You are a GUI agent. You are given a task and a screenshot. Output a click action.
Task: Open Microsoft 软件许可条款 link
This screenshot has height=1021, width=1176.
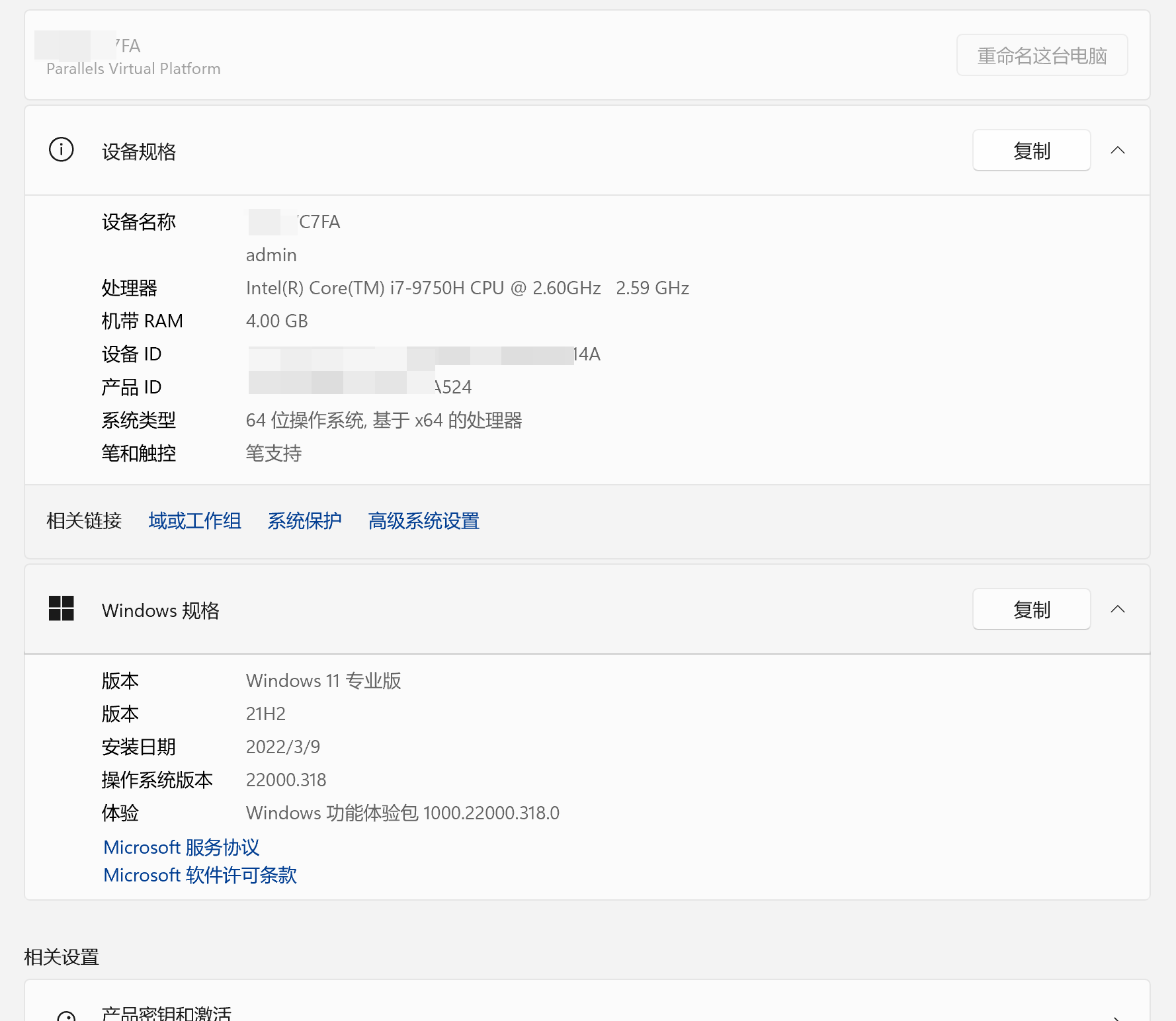pyautogui.click(x=200, y=875)
